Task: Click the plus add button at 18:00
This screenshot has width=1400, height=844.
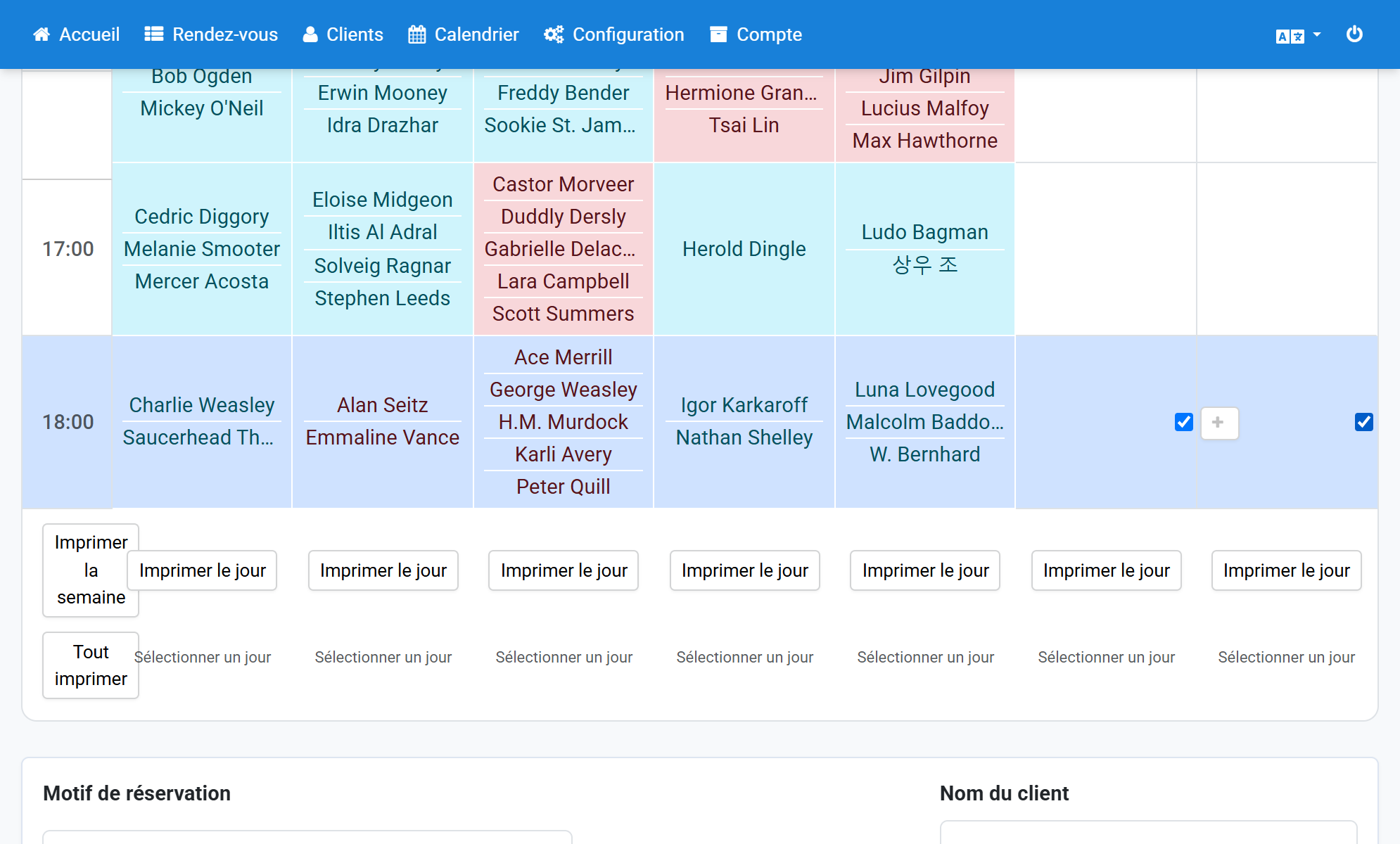Action: coord(1219,423)
